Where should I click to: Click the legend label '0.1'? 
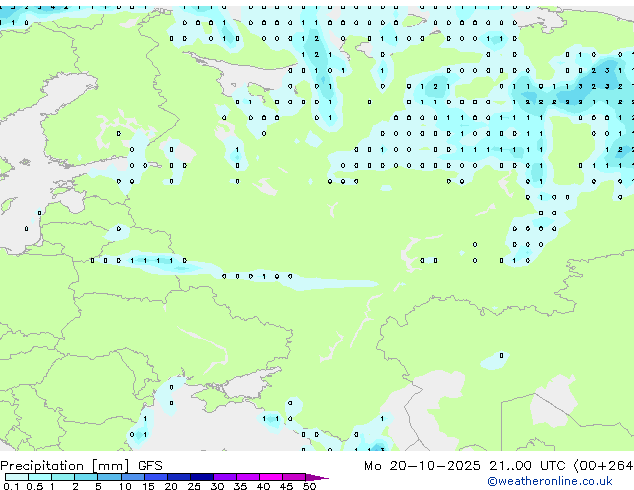coord(11,486)
